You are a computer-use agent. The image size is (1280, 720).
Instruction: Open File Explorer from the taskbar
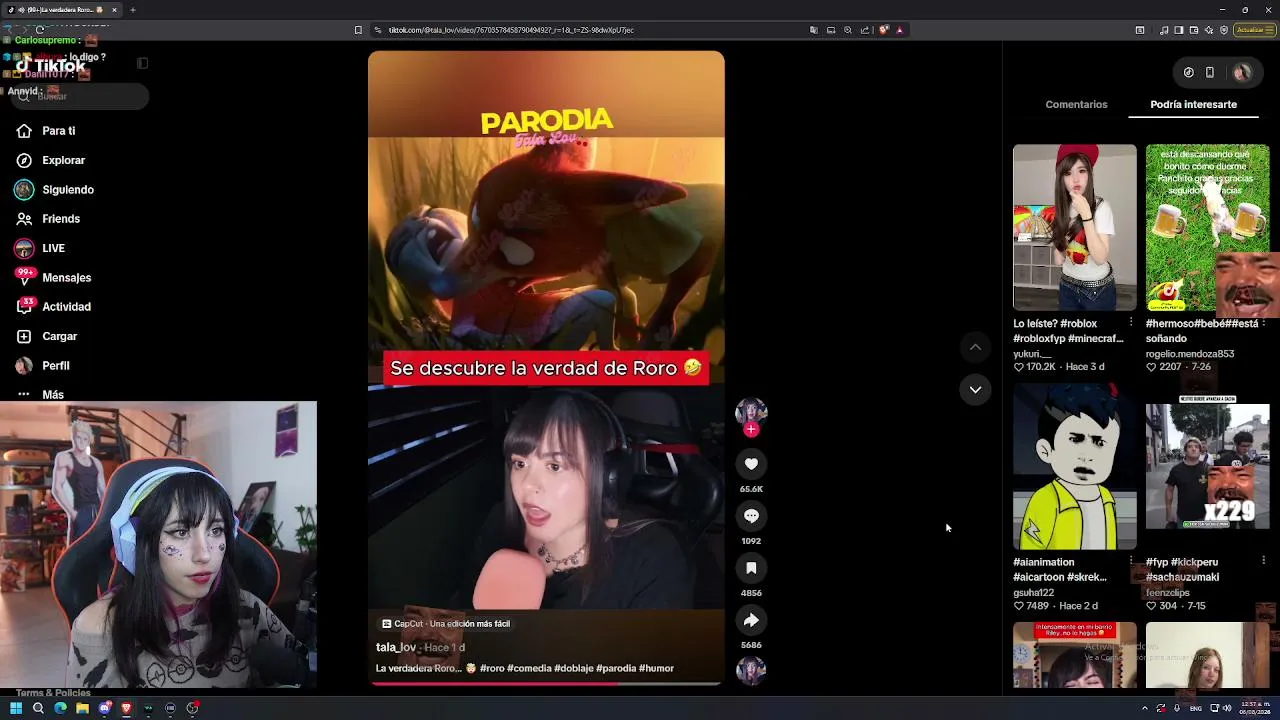tap(82, 708)
